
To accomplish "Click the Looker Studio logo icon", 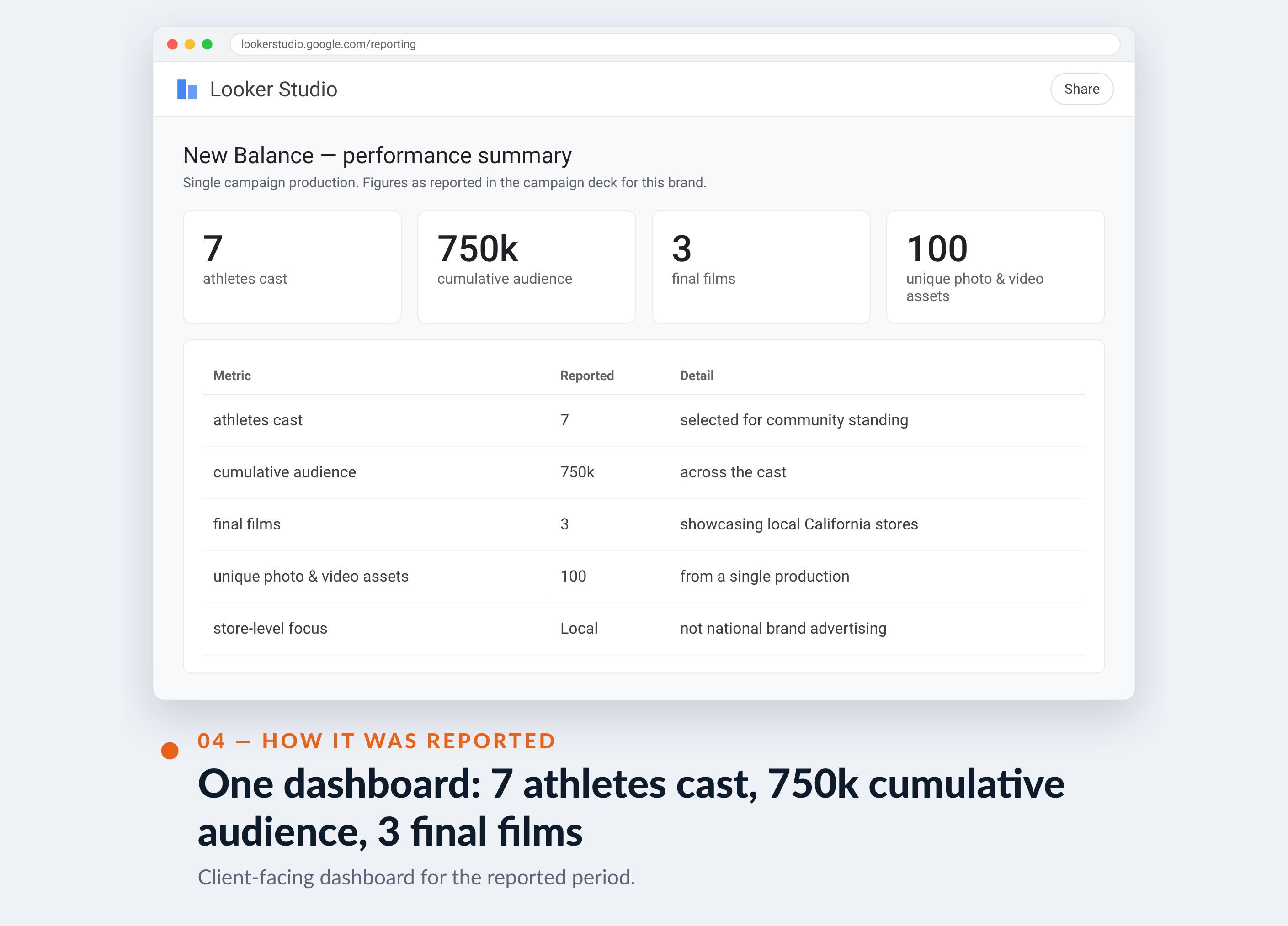I will click(187, 89).
